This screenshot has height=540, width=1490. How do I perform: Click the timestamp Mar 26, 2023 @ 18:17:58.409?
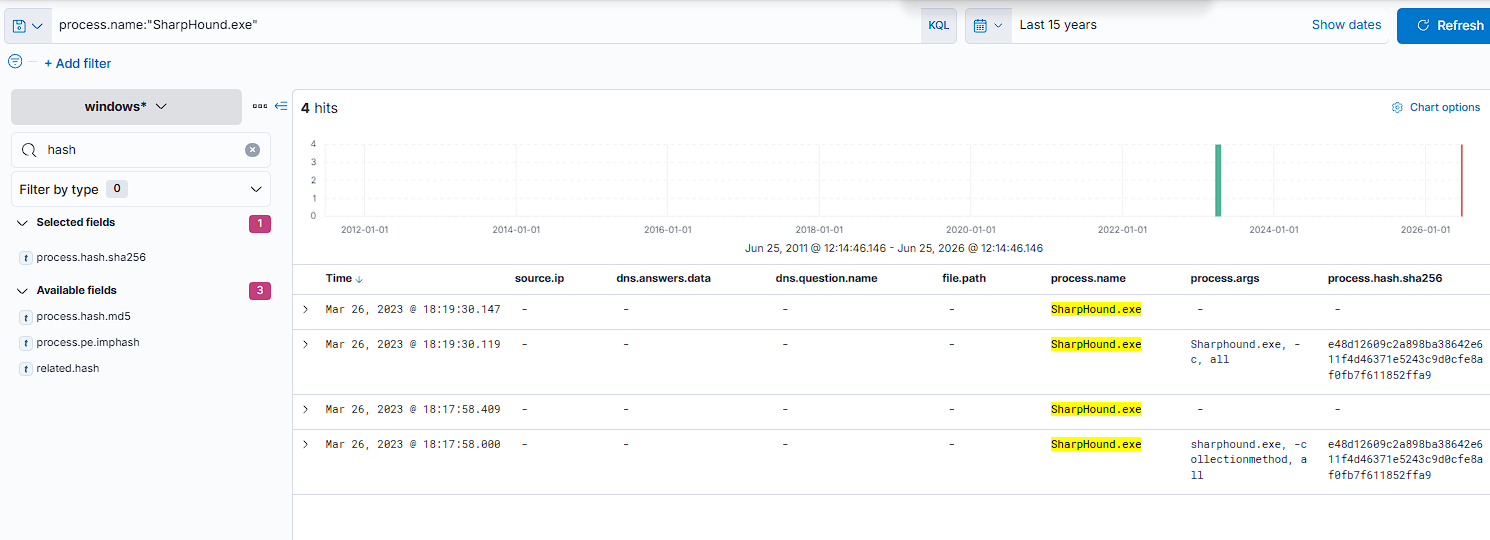(x=413, y=410)
